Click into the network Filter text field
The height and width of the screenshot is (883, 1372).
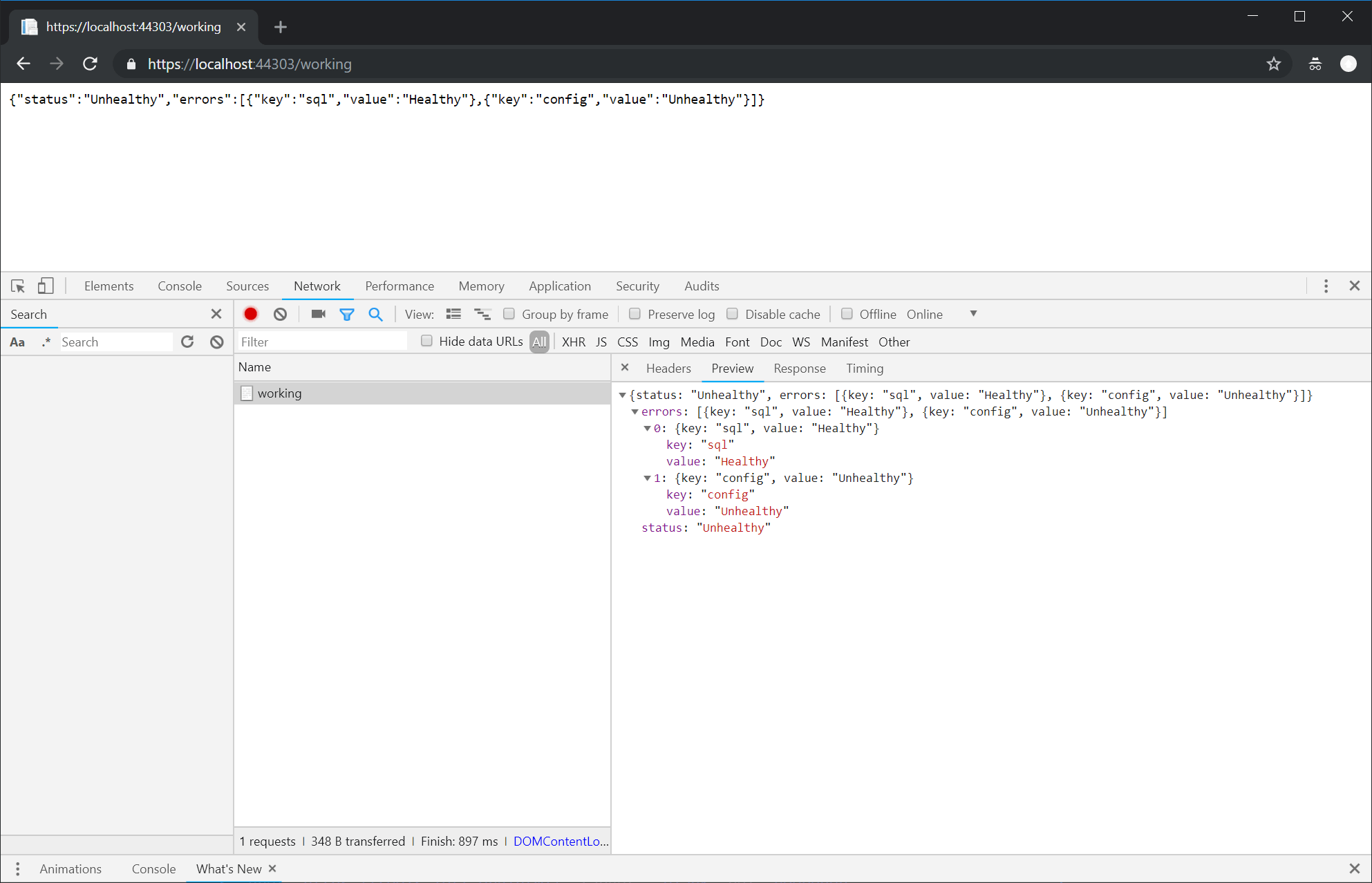pyautogui.click(x=322, y=342)
